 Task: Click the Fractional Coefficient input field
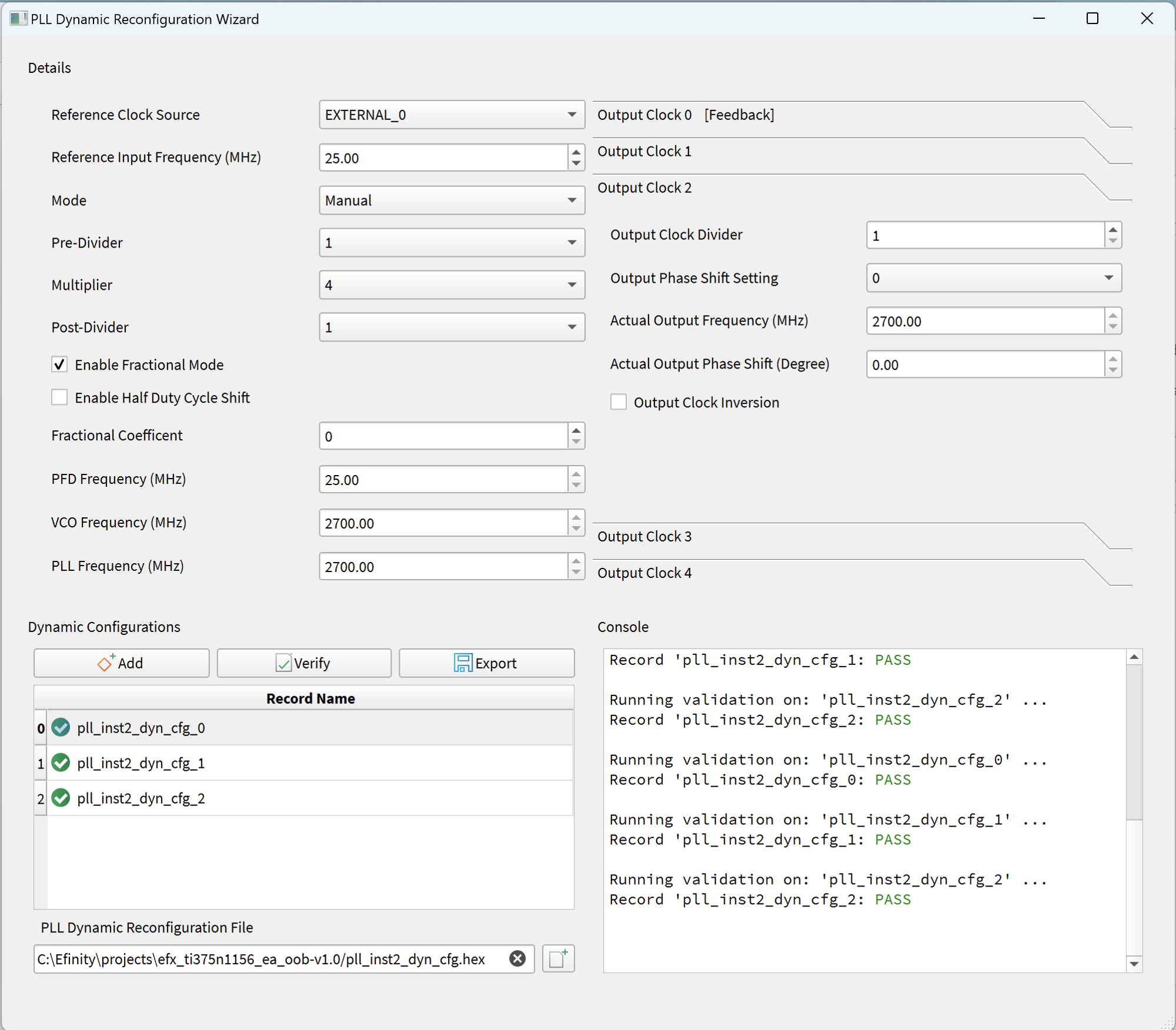(443, 436)
